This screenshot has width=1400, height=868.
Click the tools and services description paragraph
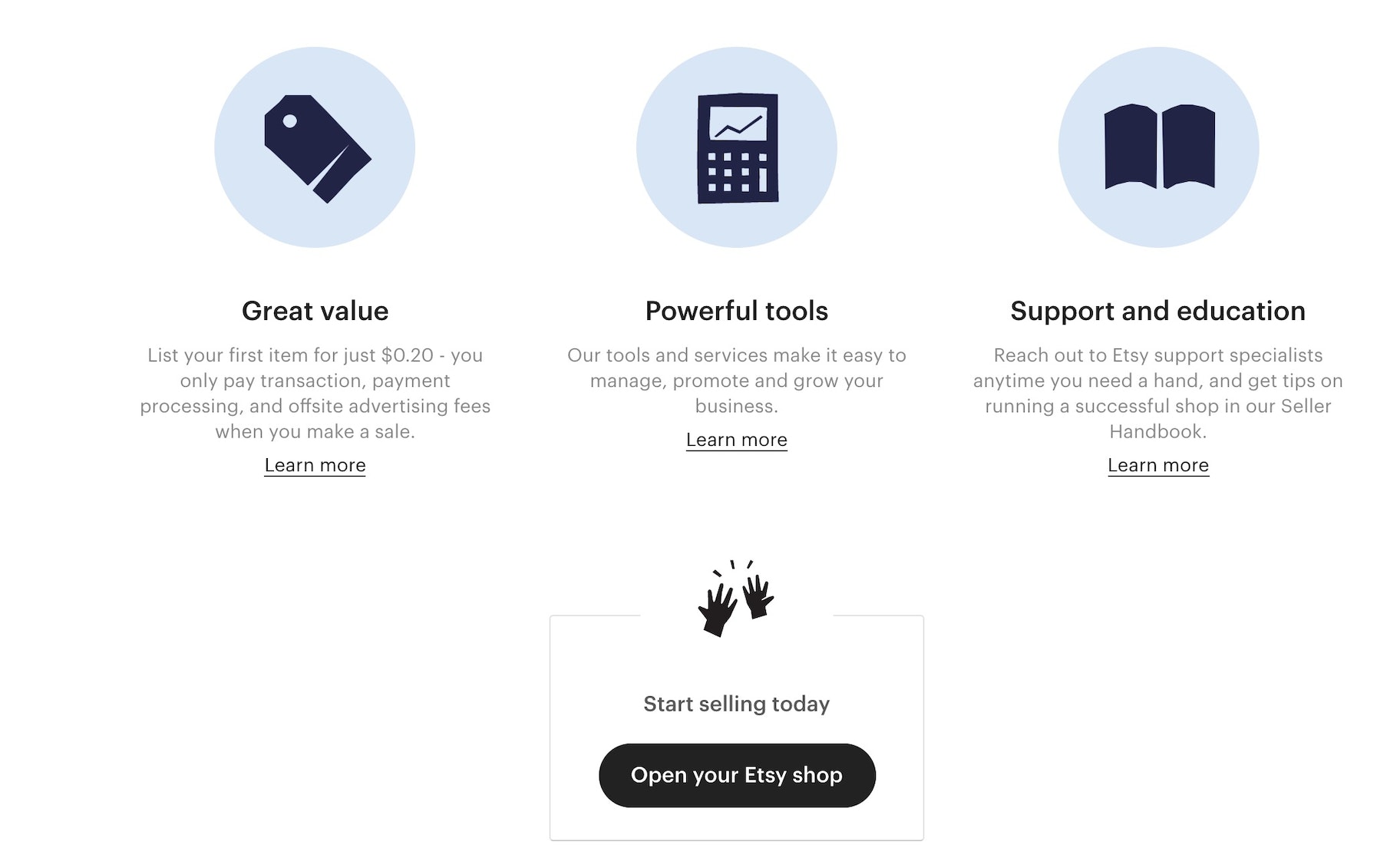point(736,381)
